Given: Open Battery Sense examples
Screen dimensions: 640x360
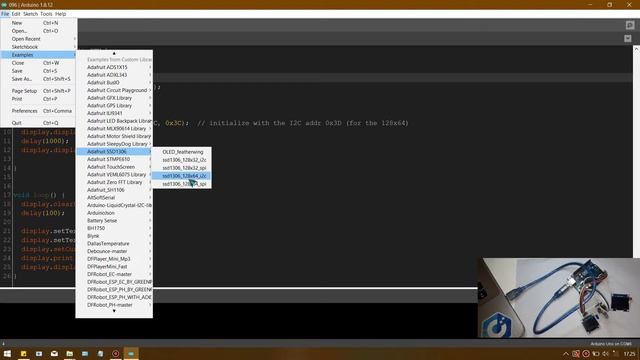Looking at the screenshot, I should point(114,220).
